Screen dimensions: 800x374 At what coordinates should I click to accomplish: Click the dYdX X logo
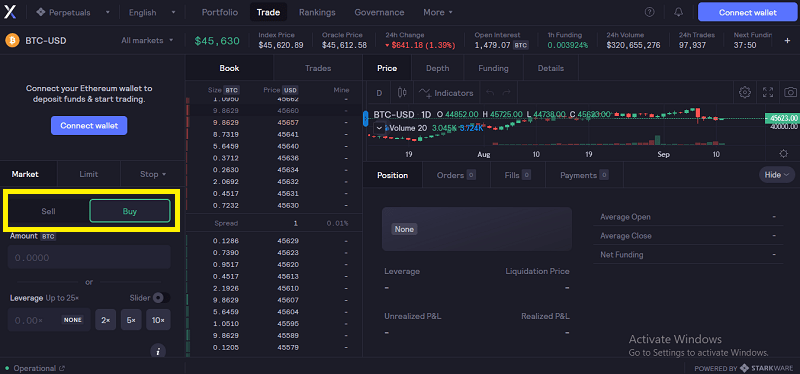click(11, 12)
